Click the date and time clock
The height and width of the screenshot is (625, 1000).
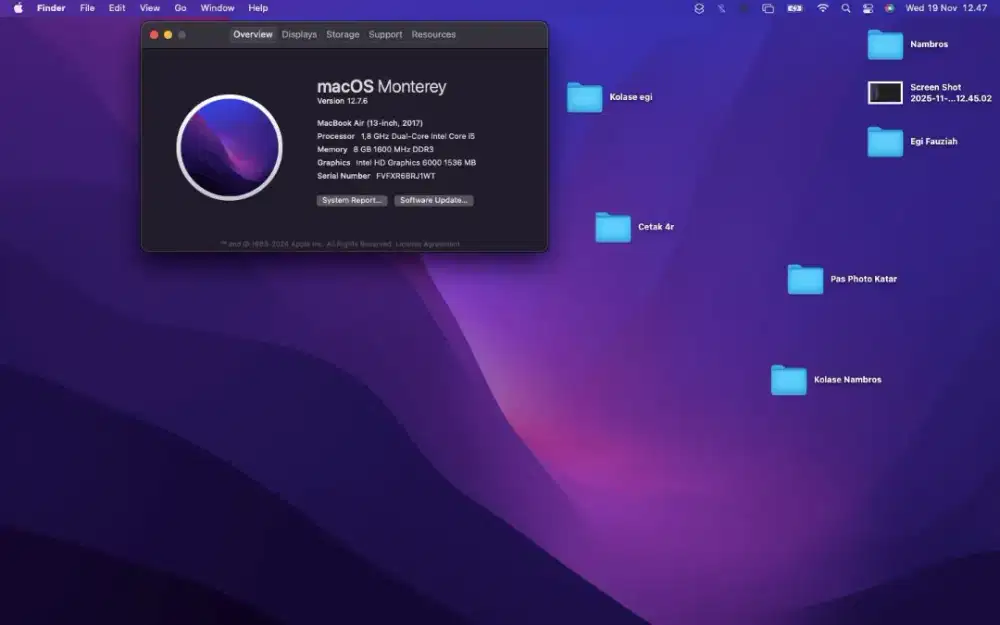pos(946,8)
